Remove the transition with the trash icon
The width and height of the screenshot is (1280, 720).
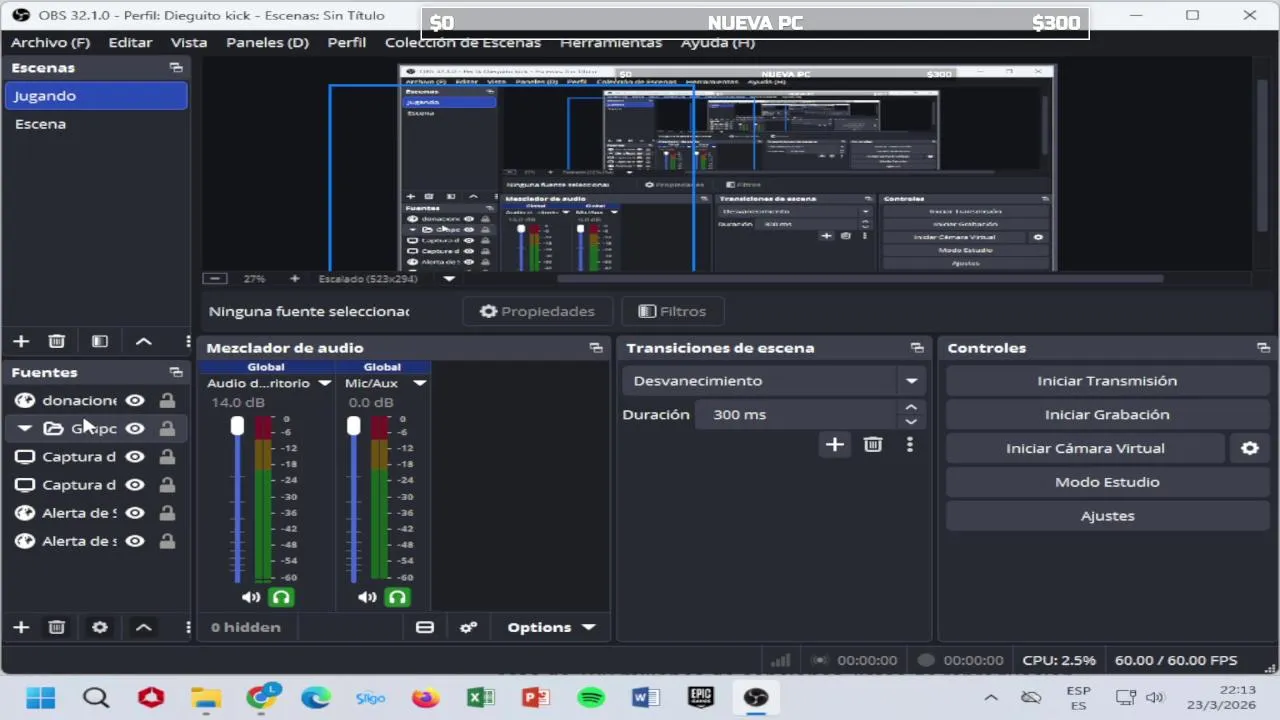click(x=873, y=445)
